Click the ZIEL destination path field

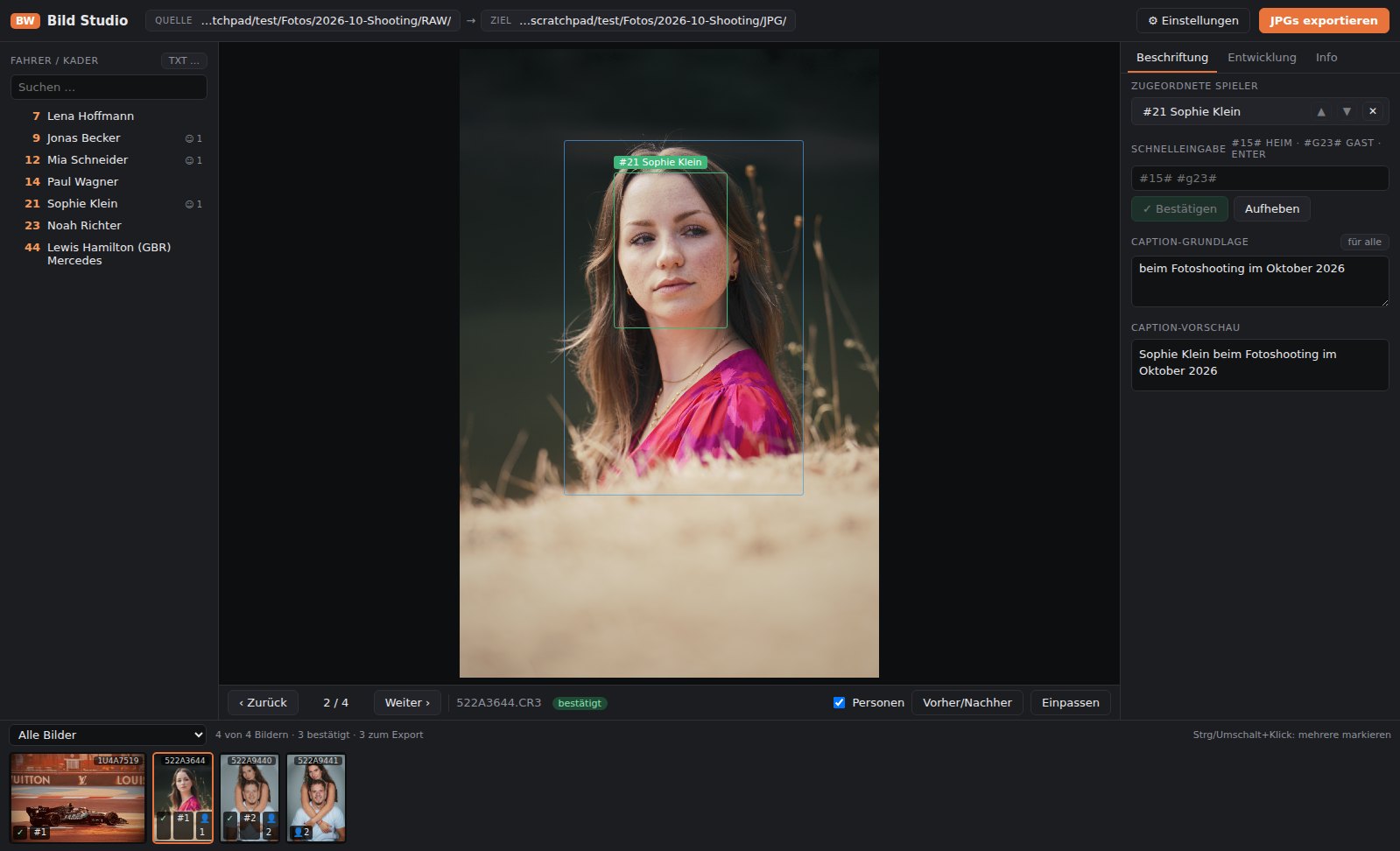(x=638, y=20)
